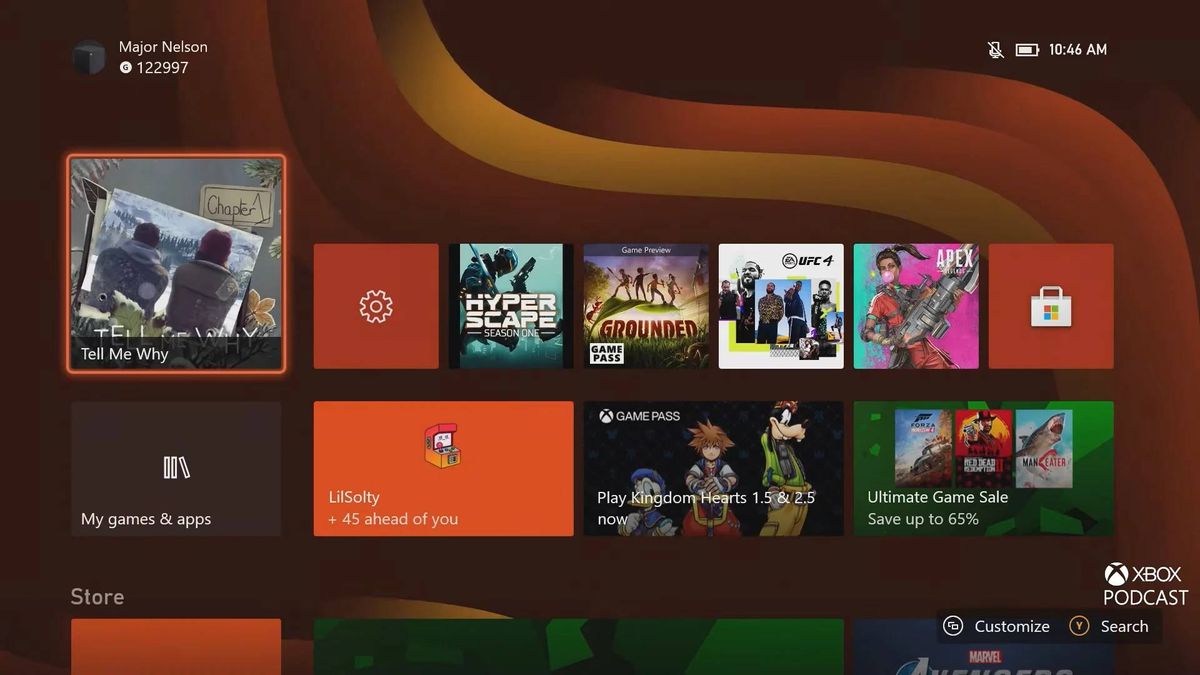The image size is (1200, 675).
Task: Click the Customize icon in the bottom bar
Action: coord(952,626)
